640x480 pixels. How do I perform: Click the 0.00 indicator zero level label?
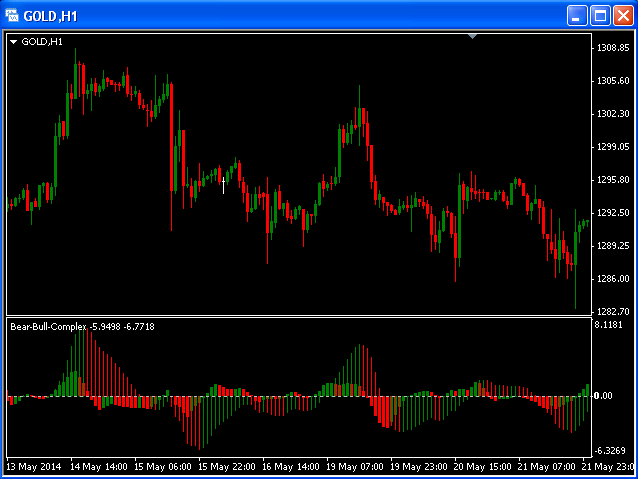click(x=603, y=396)
